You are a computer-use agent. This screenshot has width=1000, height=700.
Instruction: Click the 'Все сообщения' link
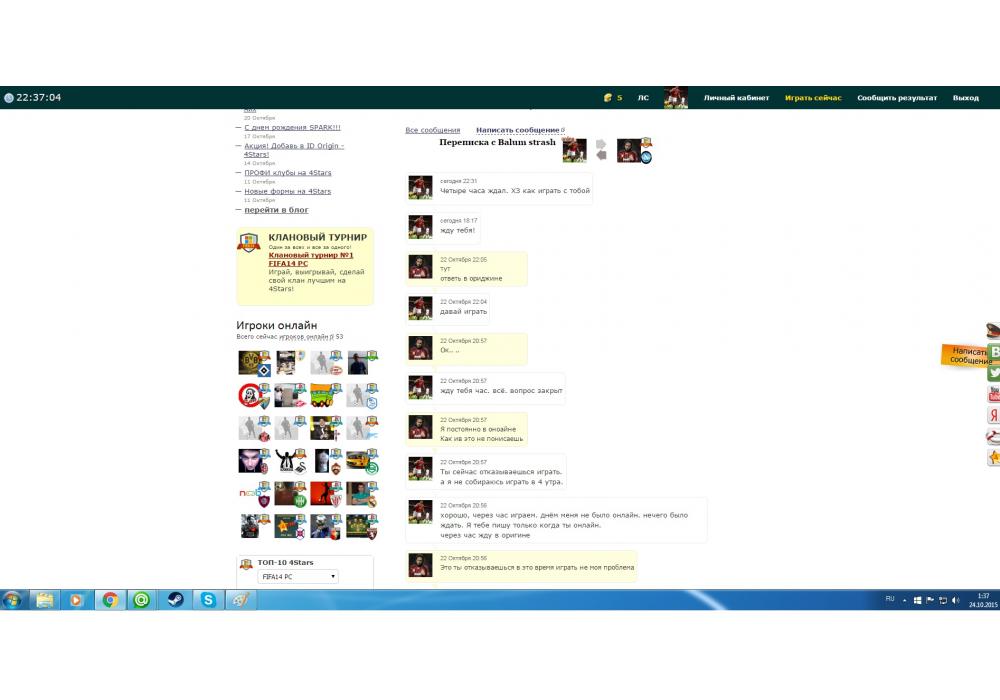[x=432, y=130]
